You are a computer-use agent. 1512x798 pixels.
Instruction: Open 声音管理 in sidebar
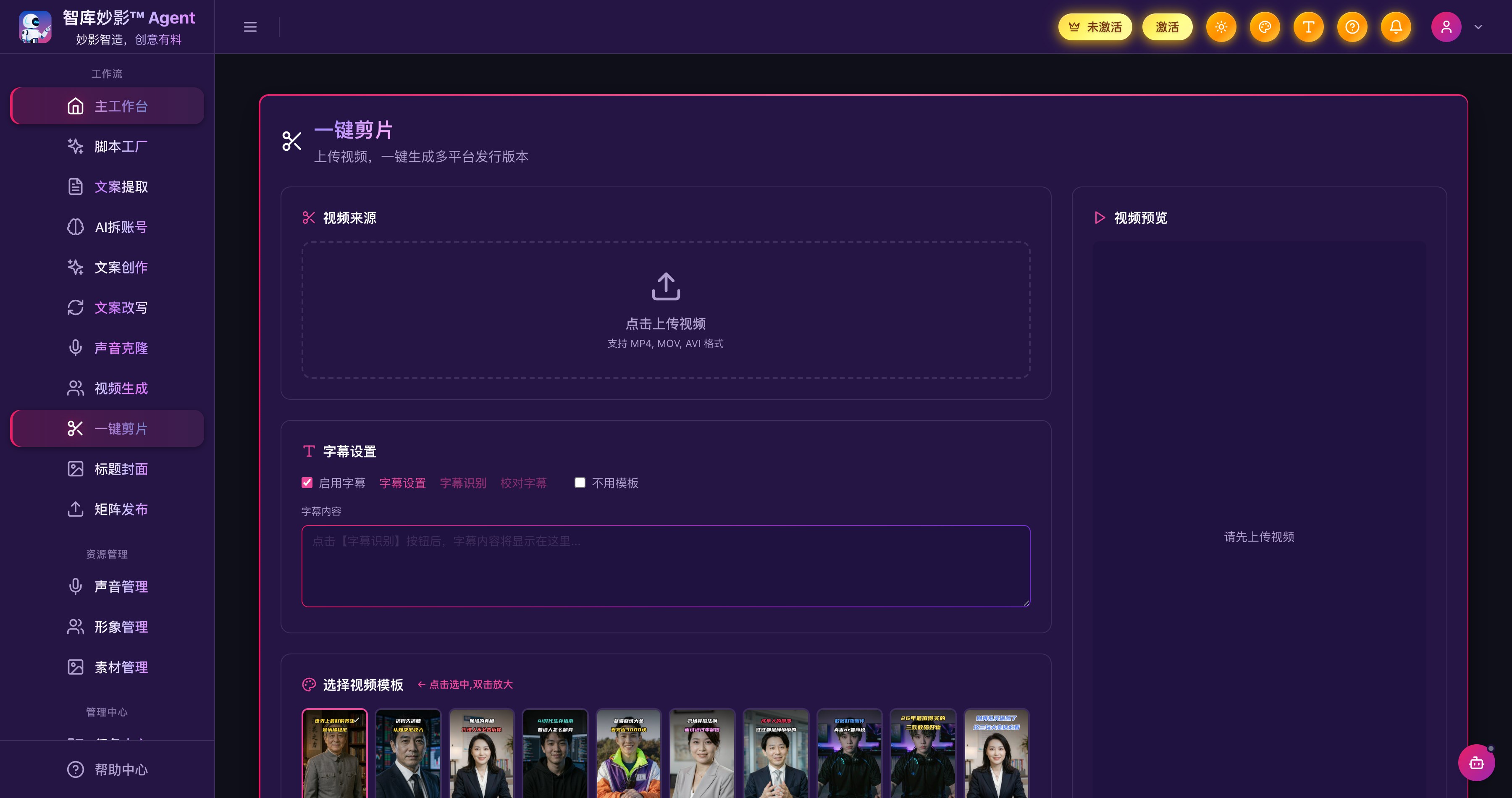[x=108, y=587]
